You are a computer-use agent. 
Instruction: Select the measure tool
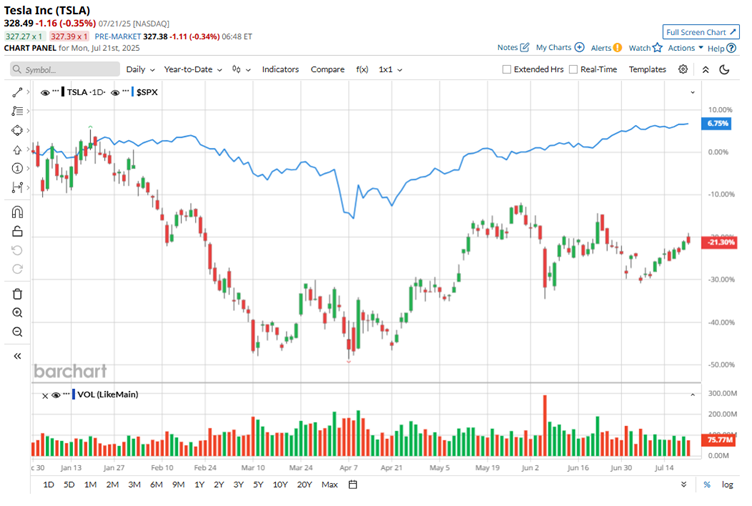pyautogui.click(x=17, y=188)
